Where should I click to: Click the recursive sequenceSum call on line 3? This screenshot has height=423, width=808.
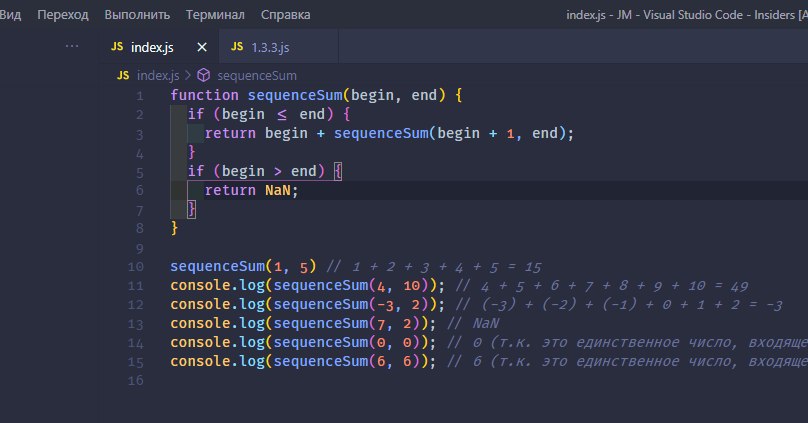[448, 133]
